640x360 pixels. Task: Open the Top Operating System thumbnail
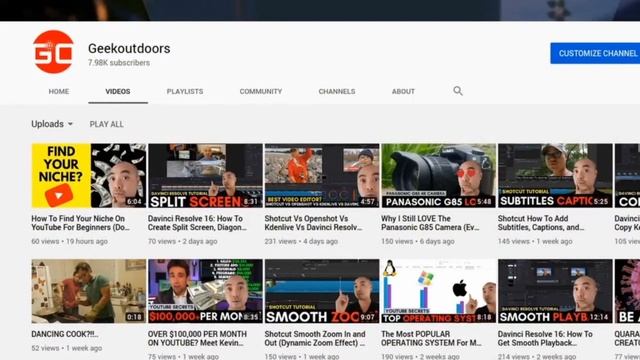pyautogui.click(x=438, y=291)
